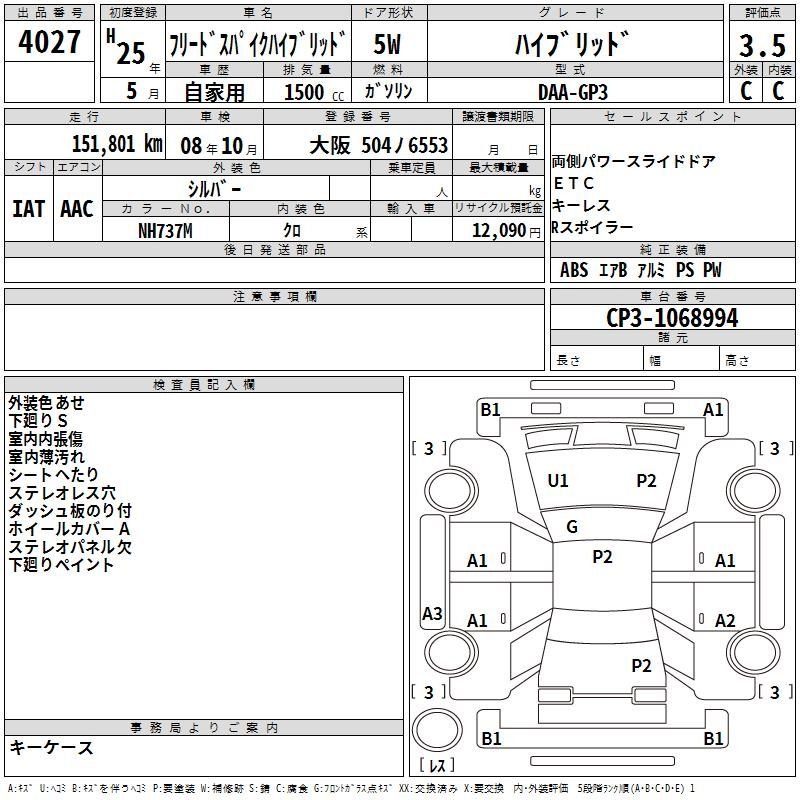Click the lot number 4027
This screenshot has width=800, height=800.
pyautogui.click(x=49, y=45)
